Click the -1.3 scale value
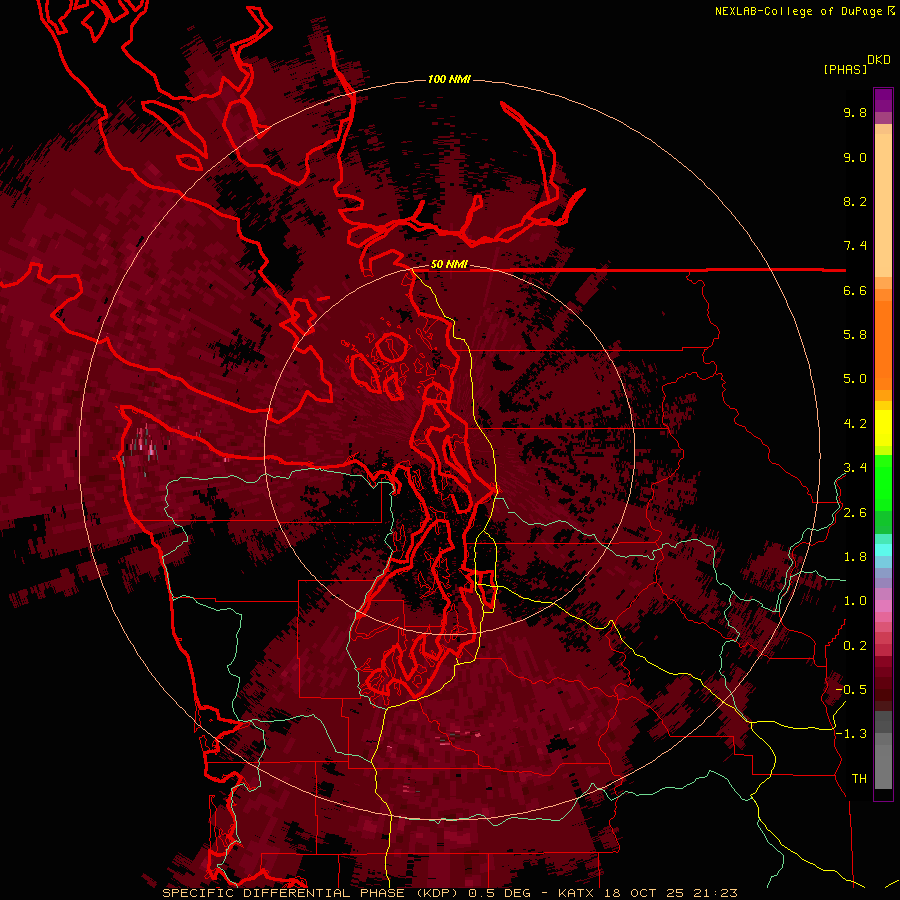 click(851, 734)
